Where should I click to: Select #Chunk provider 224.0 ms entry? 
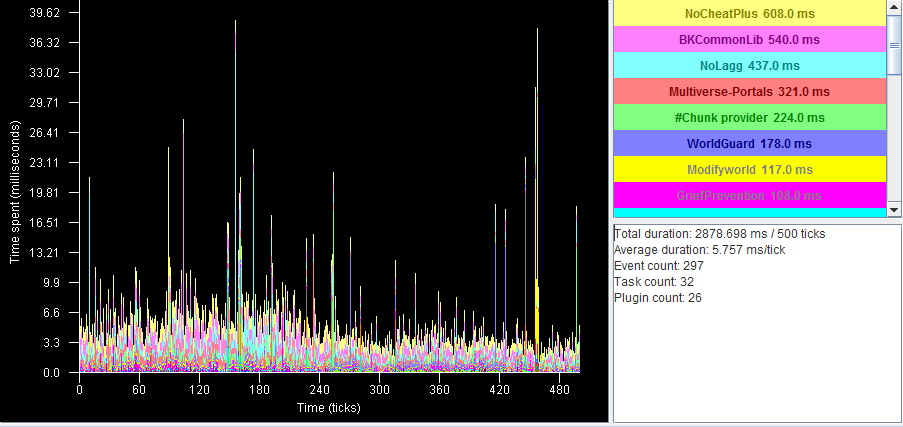pos(749,118)
